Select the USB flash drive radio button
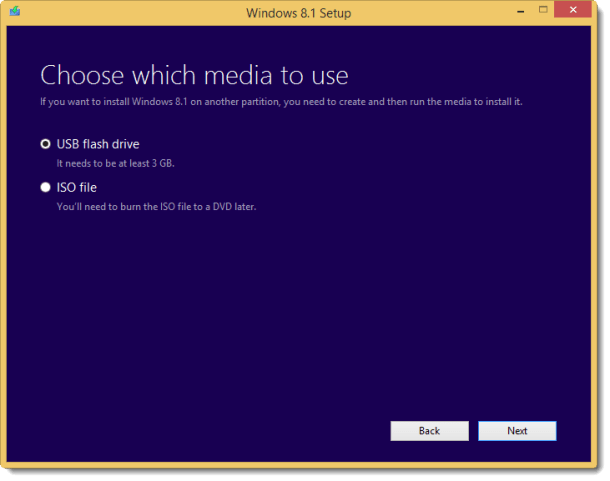 pyautogui.click(x=46, y=144)
